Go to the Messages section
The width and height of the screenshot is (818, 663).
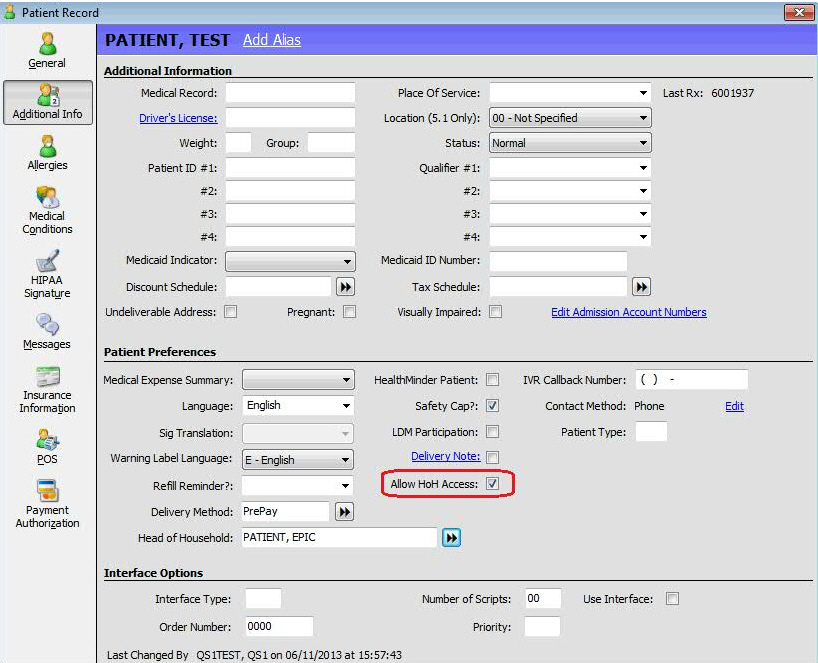(47, 331)
